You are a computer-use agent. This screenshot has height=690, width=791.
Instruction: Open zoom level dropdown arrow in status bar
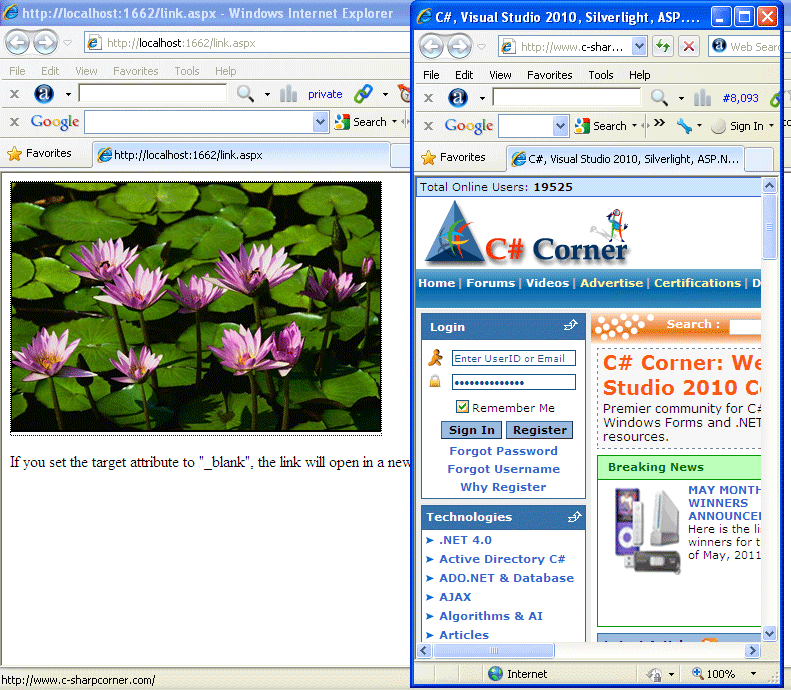coord(753,673)
